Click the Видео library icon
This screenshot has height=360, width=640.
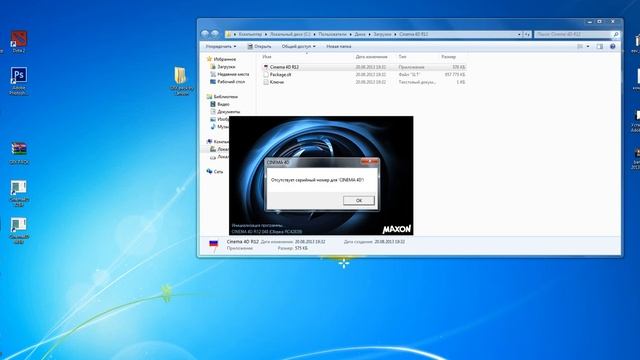pos(213,104)
